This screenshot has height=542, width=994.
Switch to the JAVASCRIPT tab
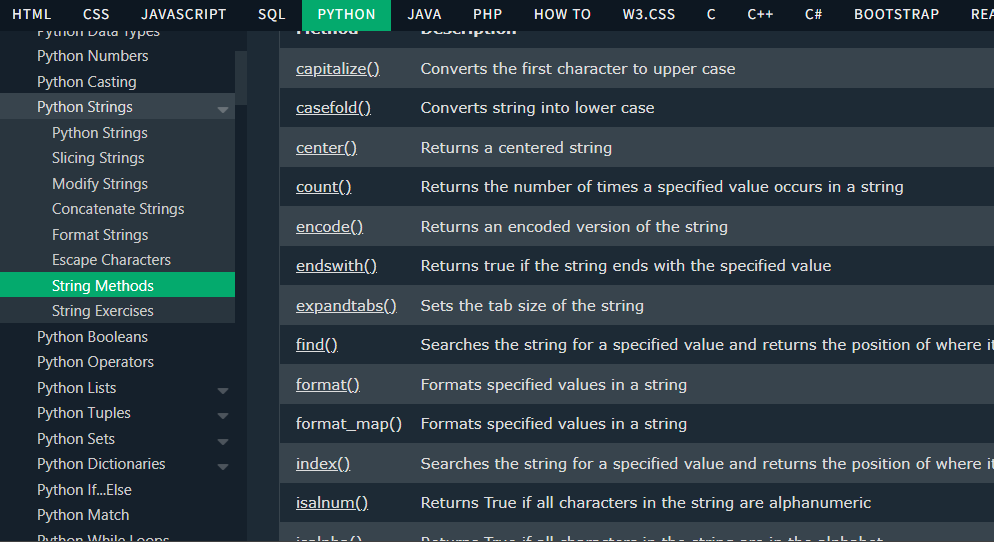click(183, 15)
